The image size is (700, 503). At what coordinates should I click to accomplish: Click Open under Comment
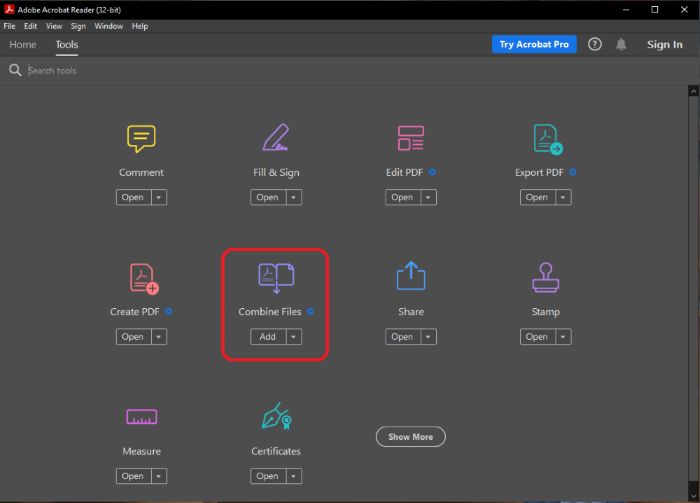pyautogui.click(x=133, y=197)
